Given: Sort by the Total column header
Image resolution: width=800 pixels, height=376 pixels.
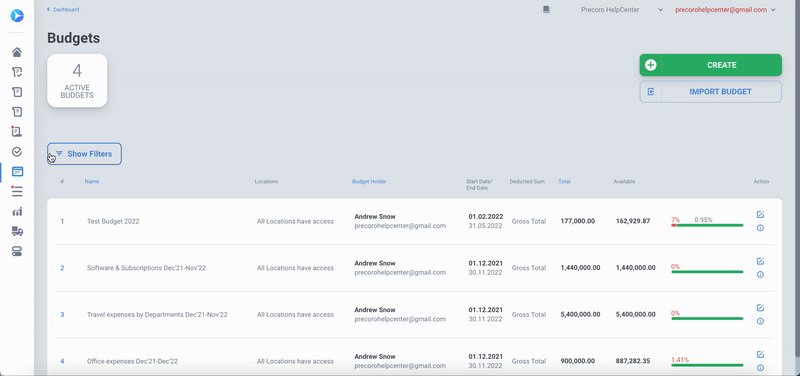Looking at the screenshot, I should 564,182.
